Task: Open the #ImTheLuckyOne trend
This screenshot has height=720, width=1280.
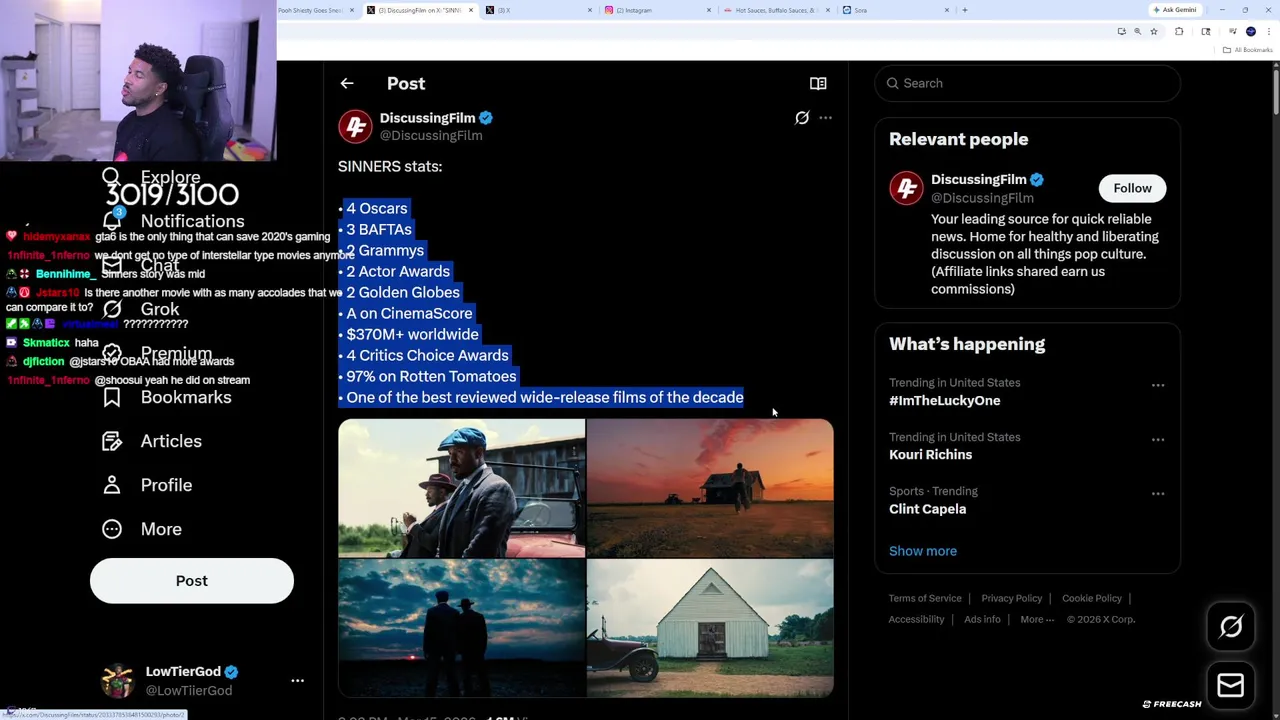Action: point(944,400)
